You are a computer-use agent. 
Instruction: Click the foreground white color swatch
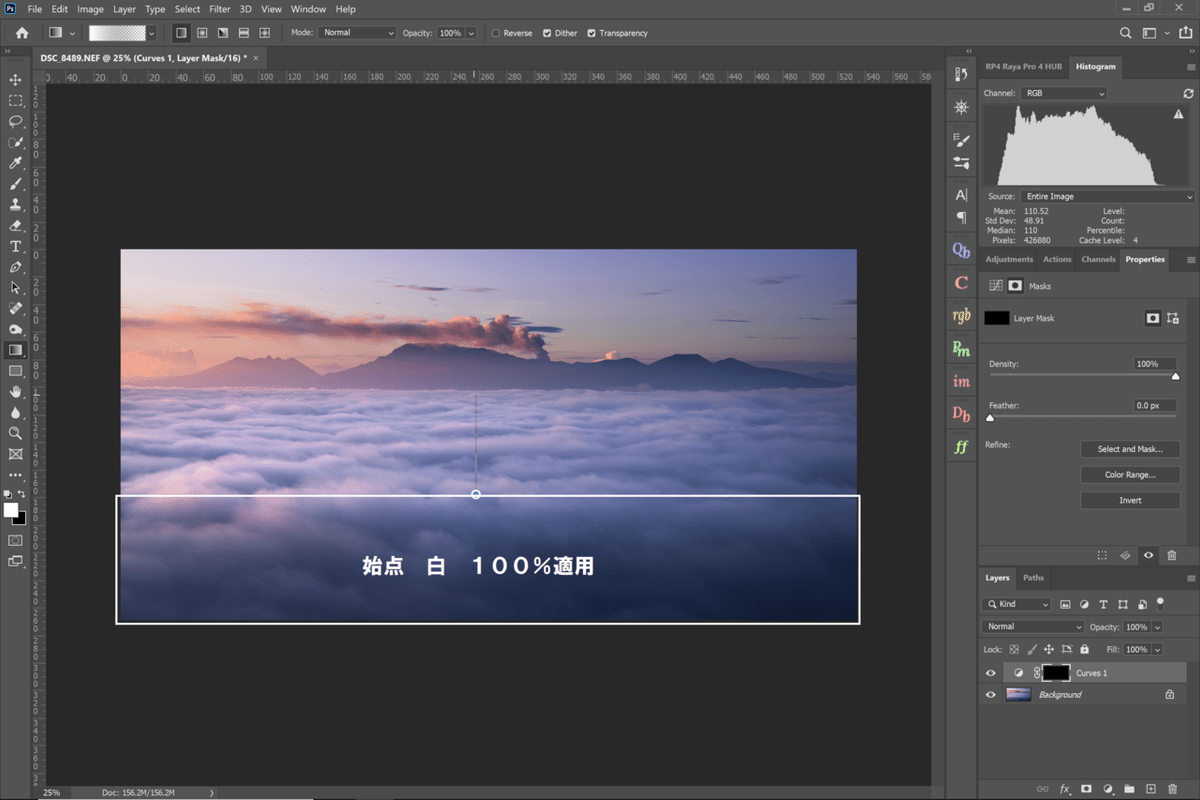[11, 510]
